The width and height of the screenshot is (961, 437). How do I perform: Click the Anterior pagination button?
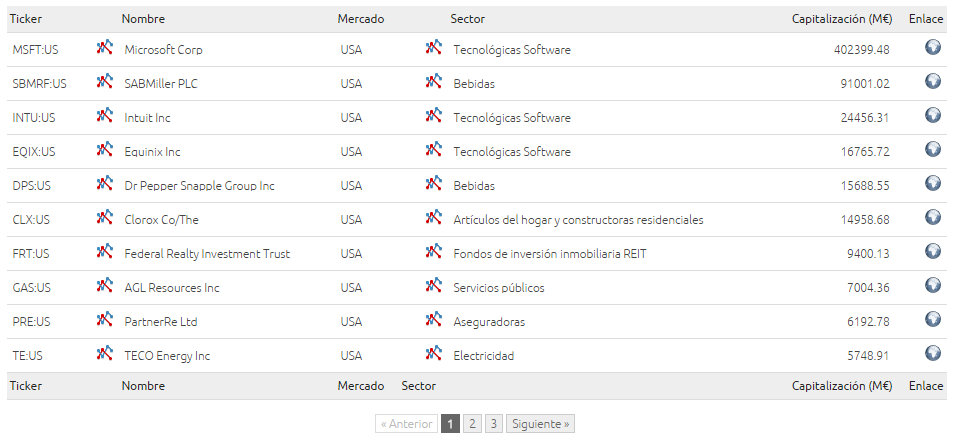click(x=406, y=424)
